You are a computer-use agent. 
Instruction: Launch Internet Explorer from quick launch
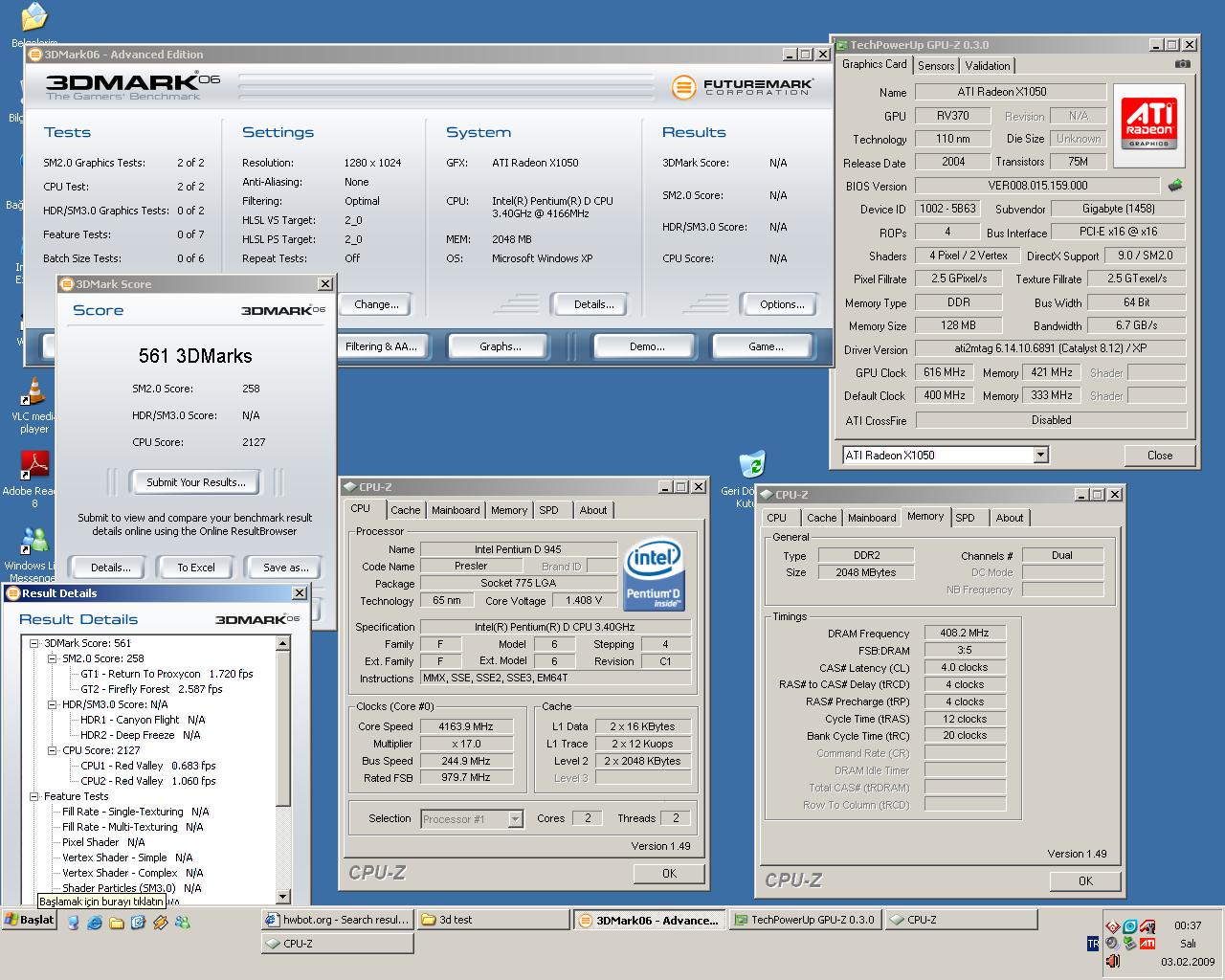(95, 923)
